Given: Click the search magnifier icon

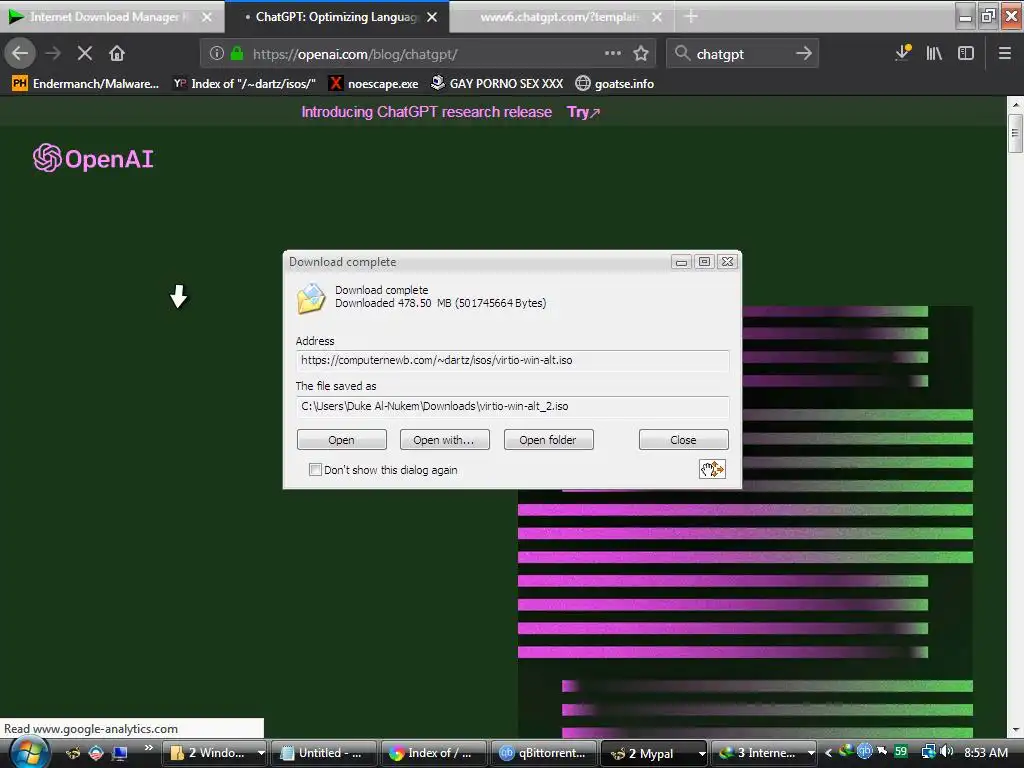Looking at the screenshot, I should [682, 54].
